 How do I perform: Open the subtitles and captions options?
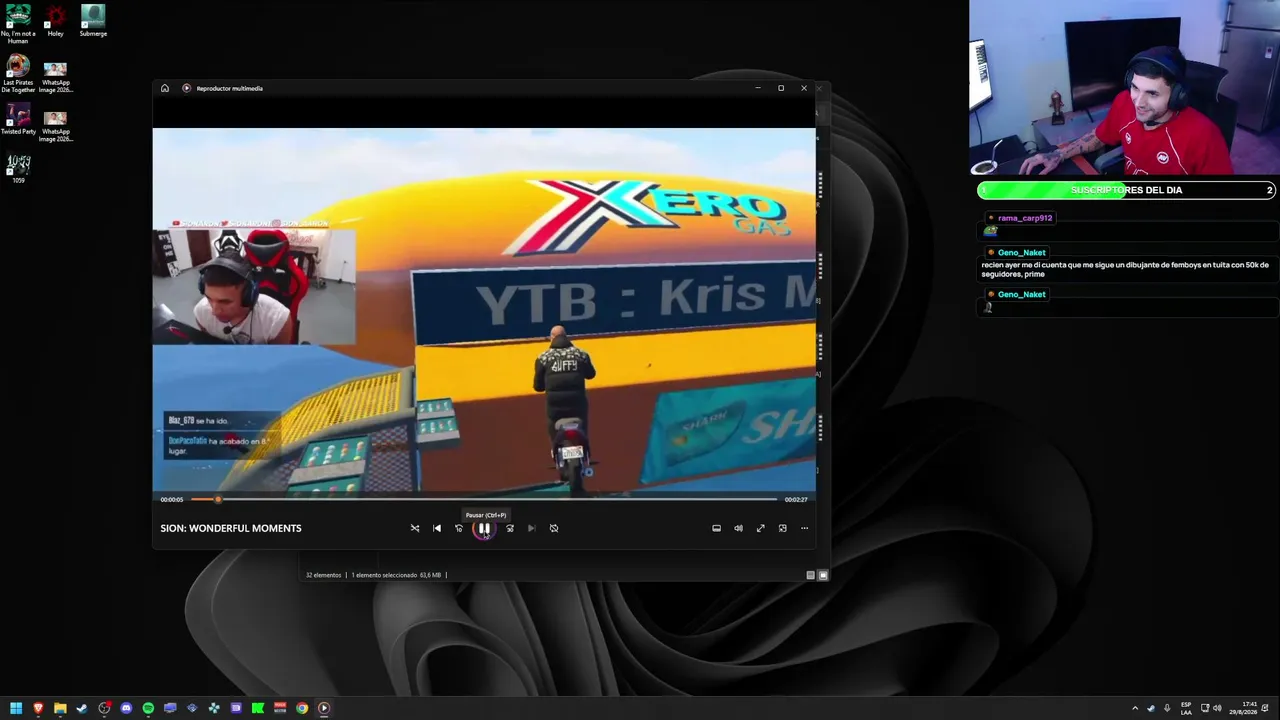coord(716,528)
